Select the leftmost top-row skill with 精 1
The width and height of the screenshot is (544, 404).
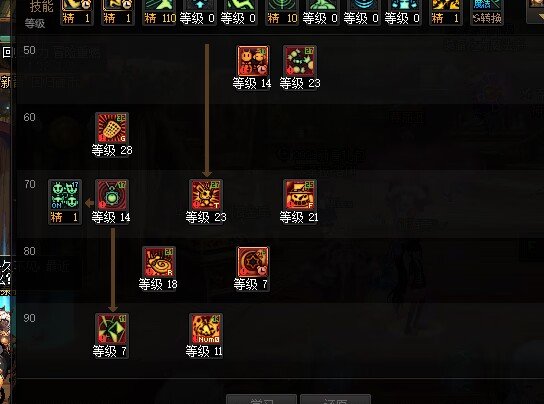(x=77, y=10)
